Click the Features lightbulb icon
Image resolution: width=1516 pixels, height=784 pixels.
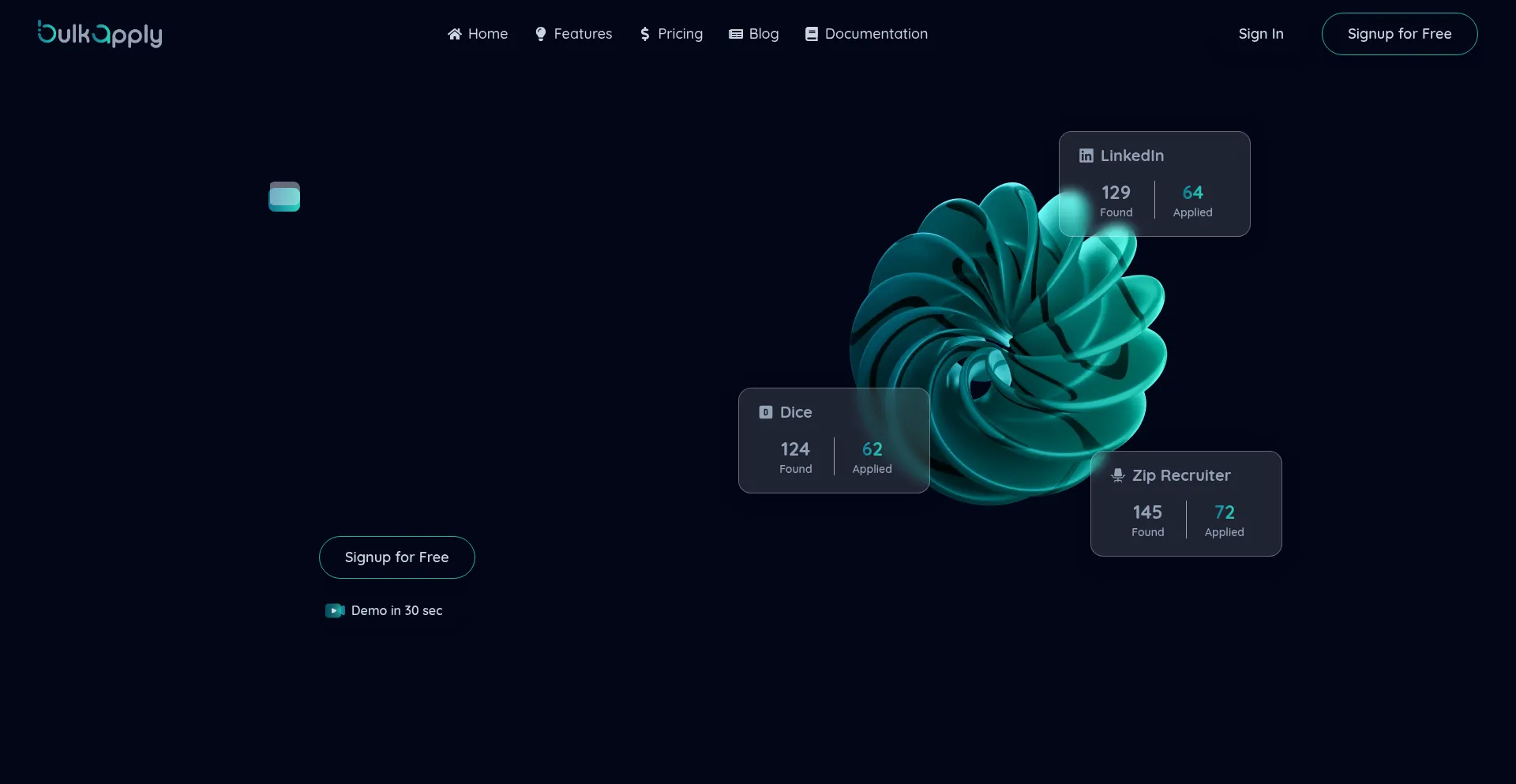tap(540, 34)
